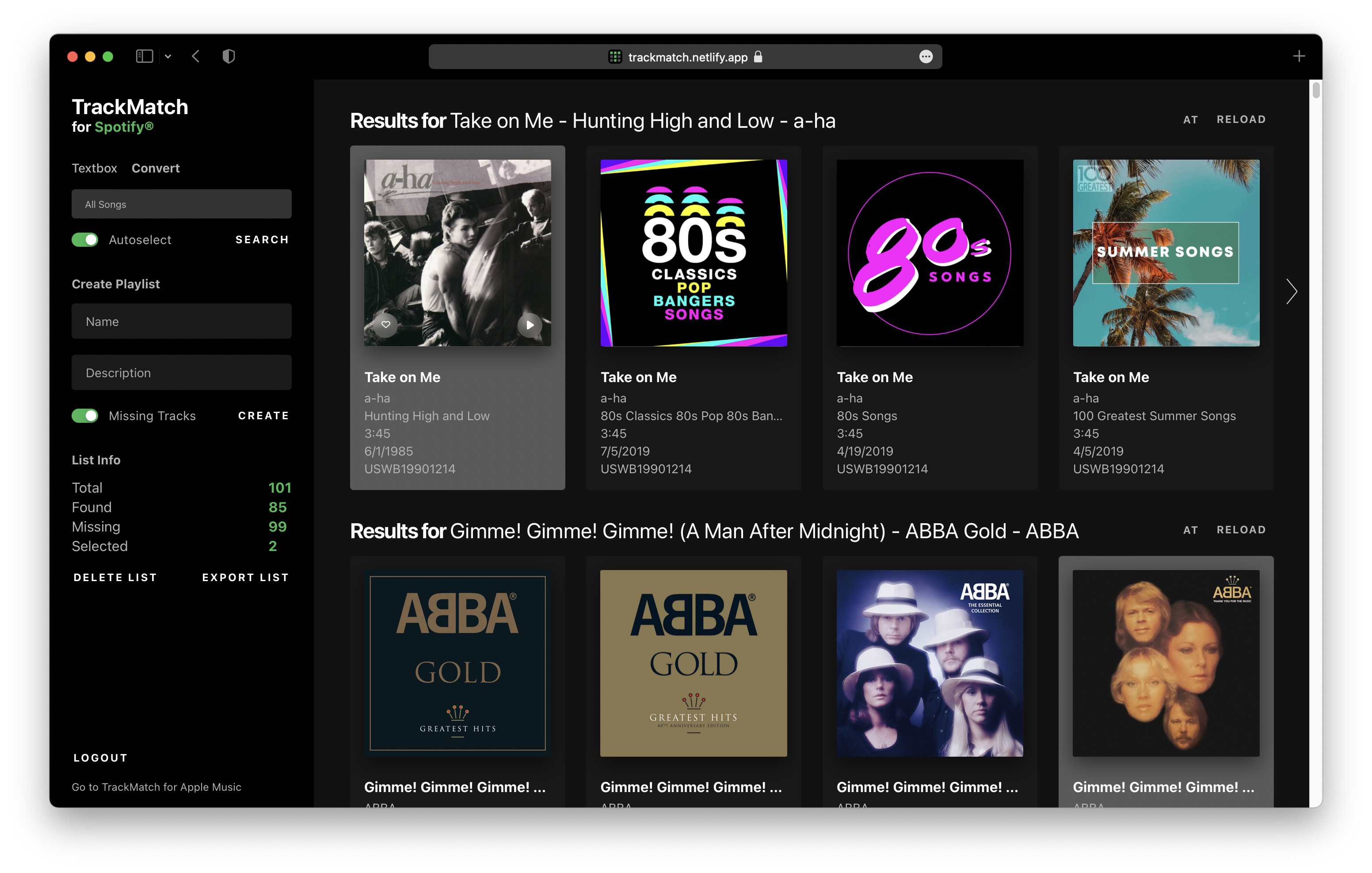Click the heart icon on a-ha album cover
The height and width of the screenshot is (873, 1372).
[x=386, y=325]
